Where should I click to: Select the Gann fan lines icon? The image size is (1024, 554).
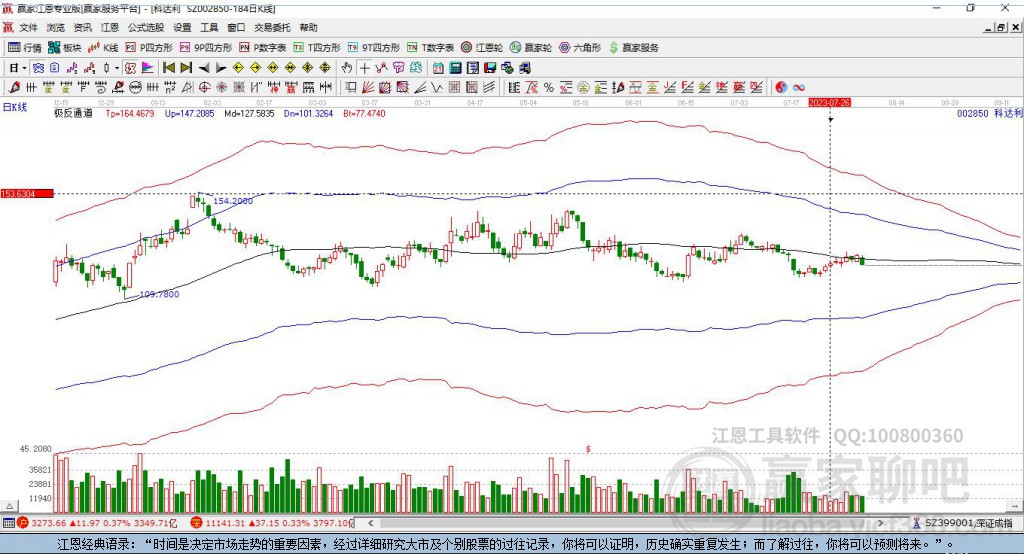coord(367,87)
